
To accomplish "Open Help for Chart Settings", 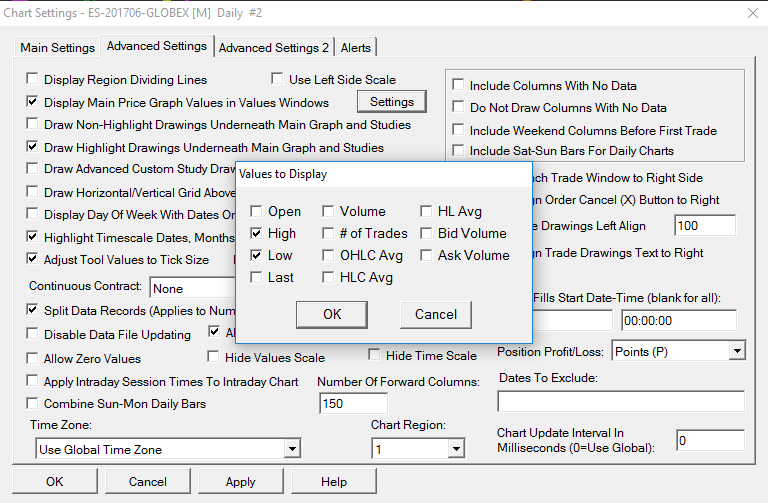I will [x=334, y=481].
